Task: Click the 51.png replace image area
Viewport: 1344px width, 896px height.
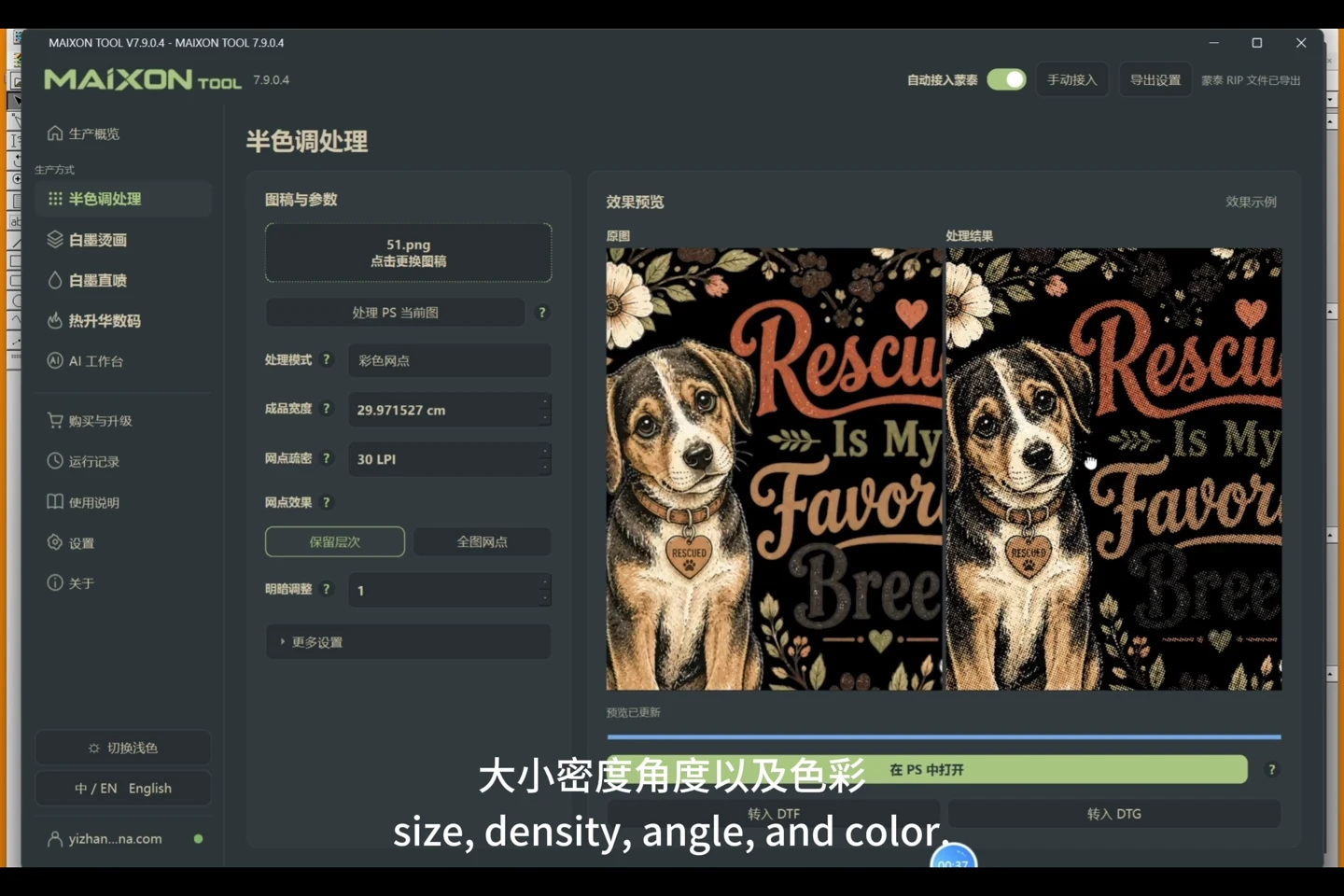Action: tap(408, 253)
